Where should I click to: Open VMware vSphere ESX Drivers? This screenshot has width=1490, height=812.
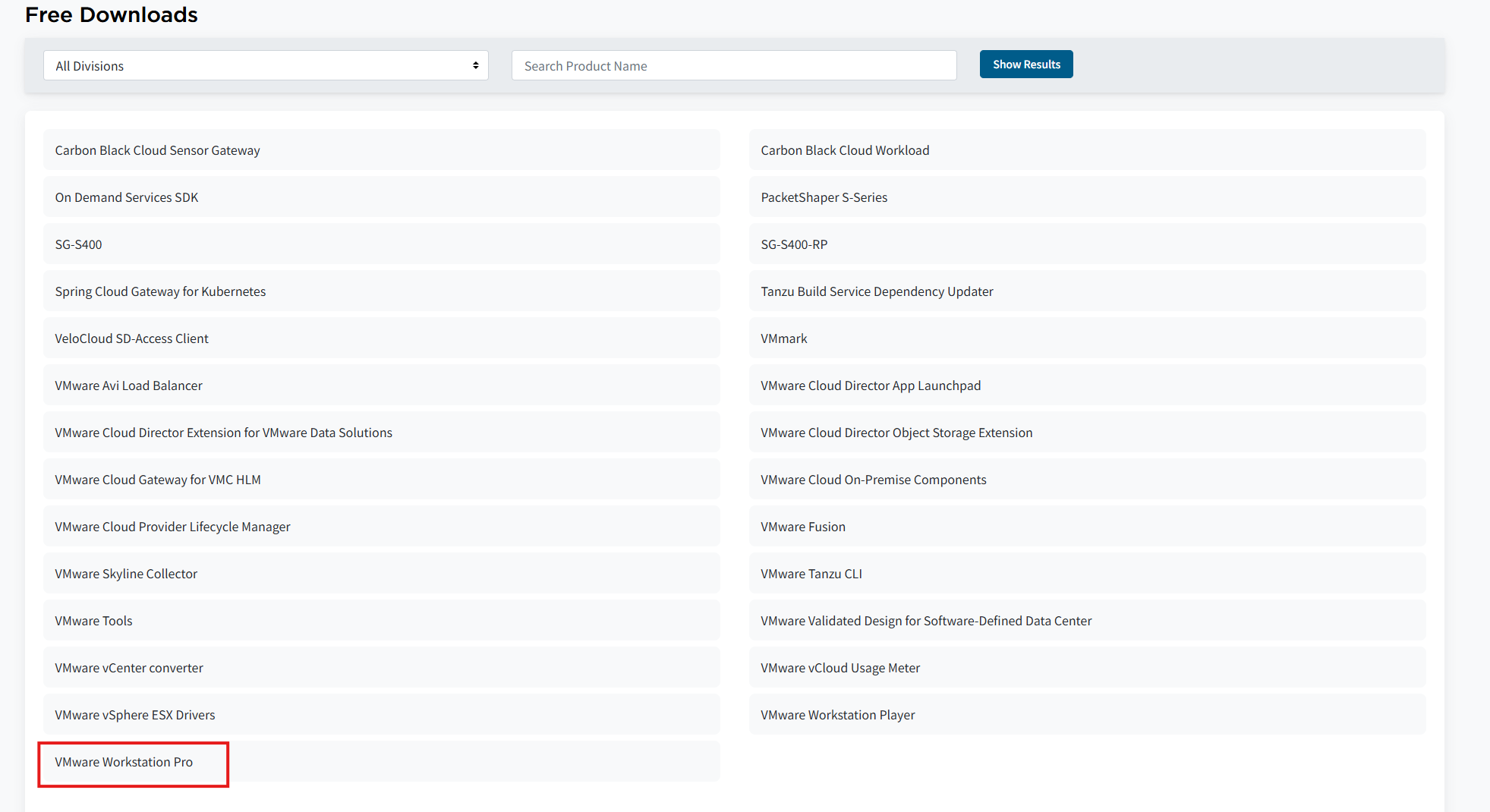tap(382, 715)
